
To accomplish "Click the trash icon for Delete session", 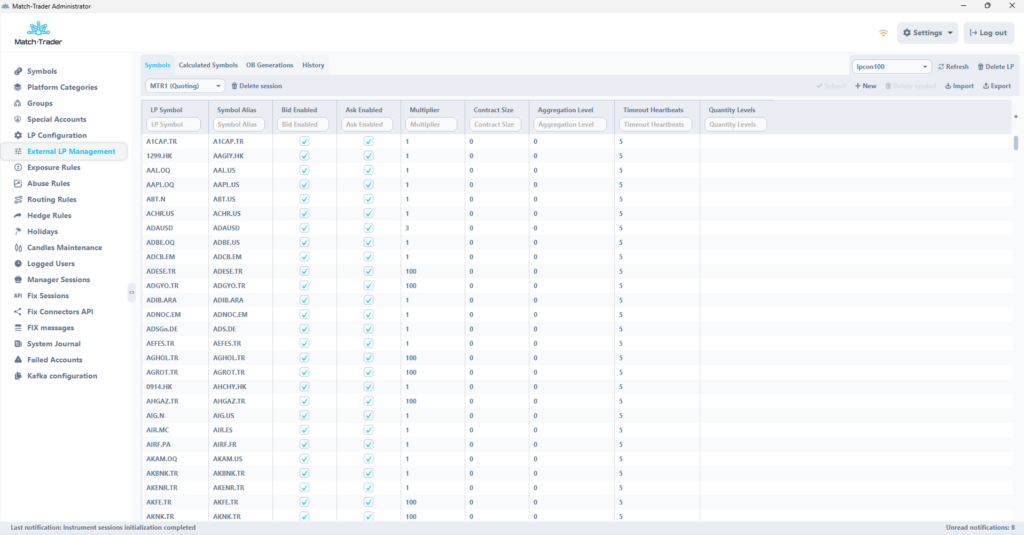I will click(235, 87).
